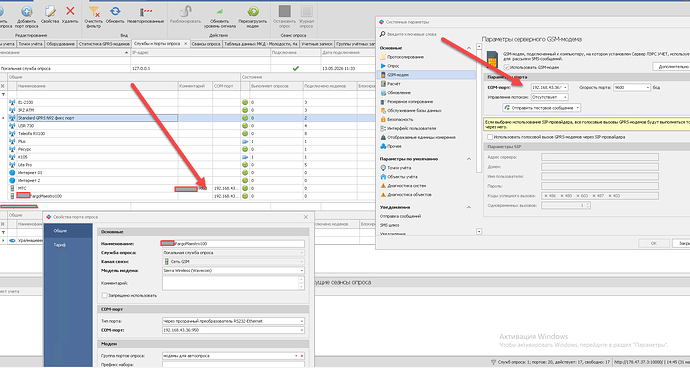Enable voice call via SIP-провайдера checkbox
Image resolution: width=690 pixels, height=368 pixels.
point(490,137)
